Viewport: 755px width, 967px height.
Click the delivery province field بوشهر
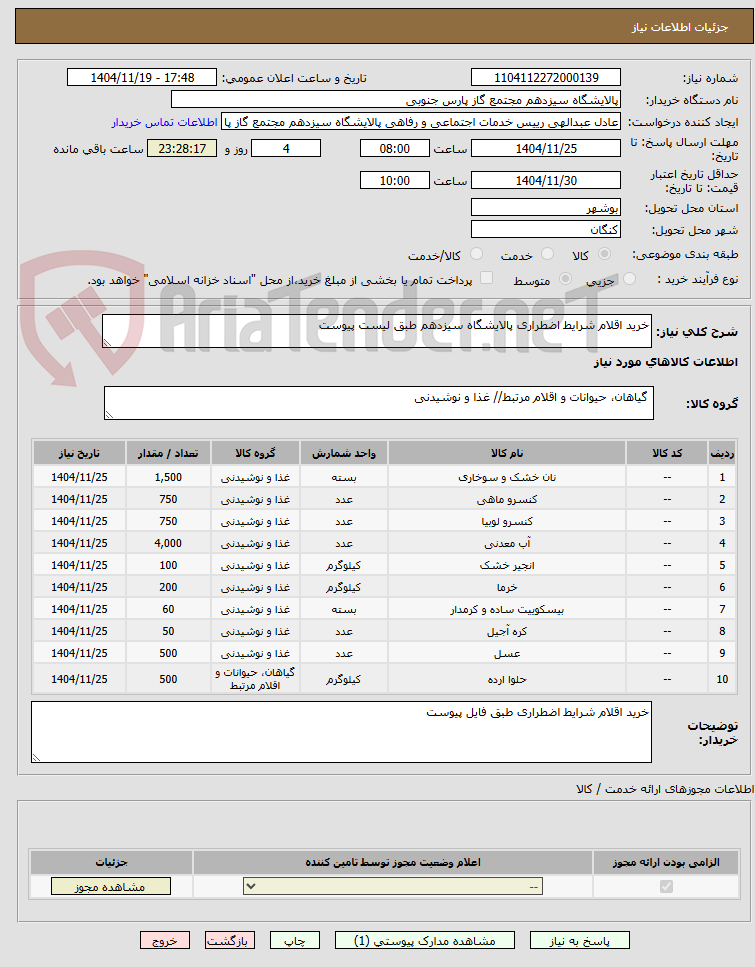tap(546, 208)
